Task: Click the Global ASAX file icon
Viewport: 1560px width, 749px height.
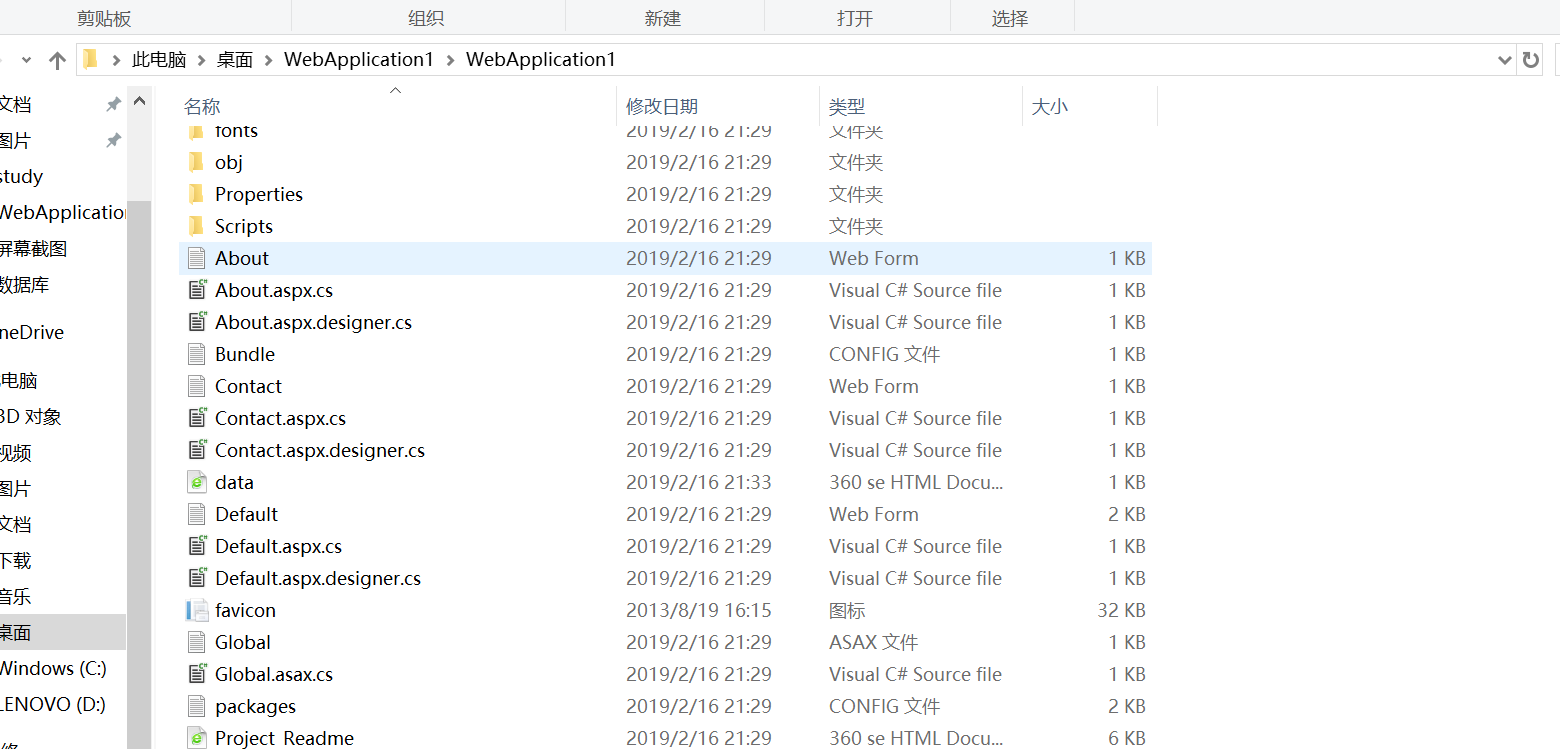Action: click(x=196, y=642)
